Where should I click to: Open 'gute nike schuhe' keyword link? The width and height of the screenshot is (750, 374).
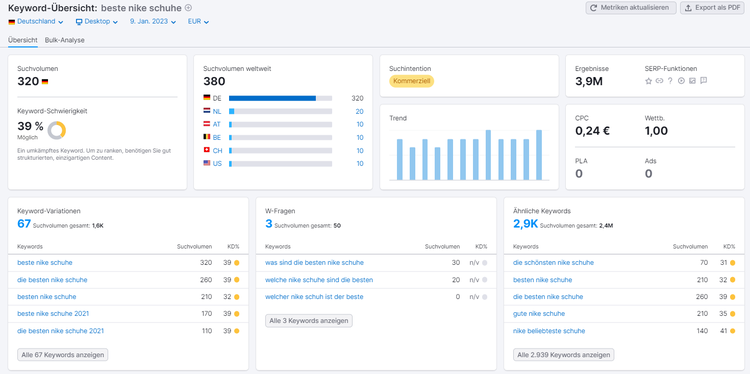tap(539, 314)
